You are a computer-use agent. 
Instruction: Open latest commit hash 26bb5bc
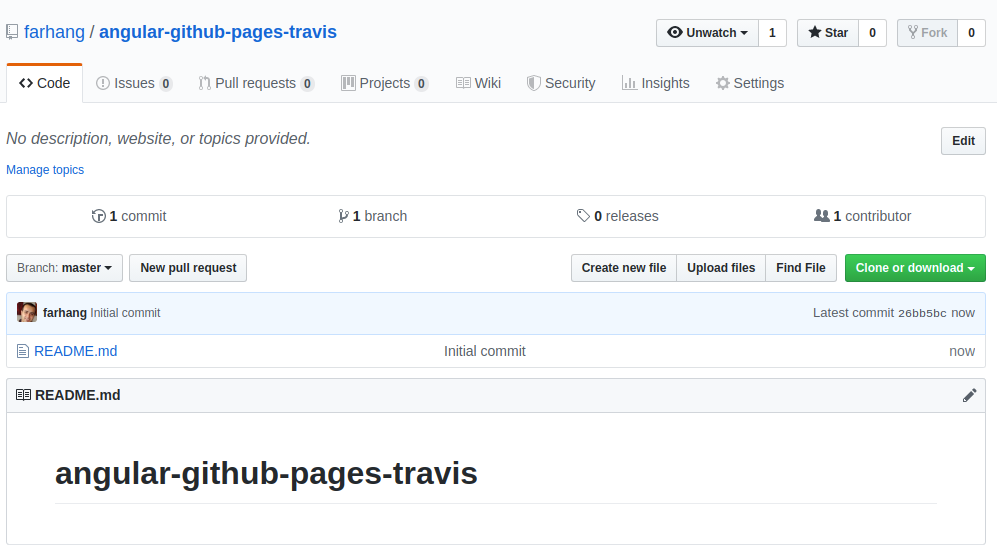921,313
